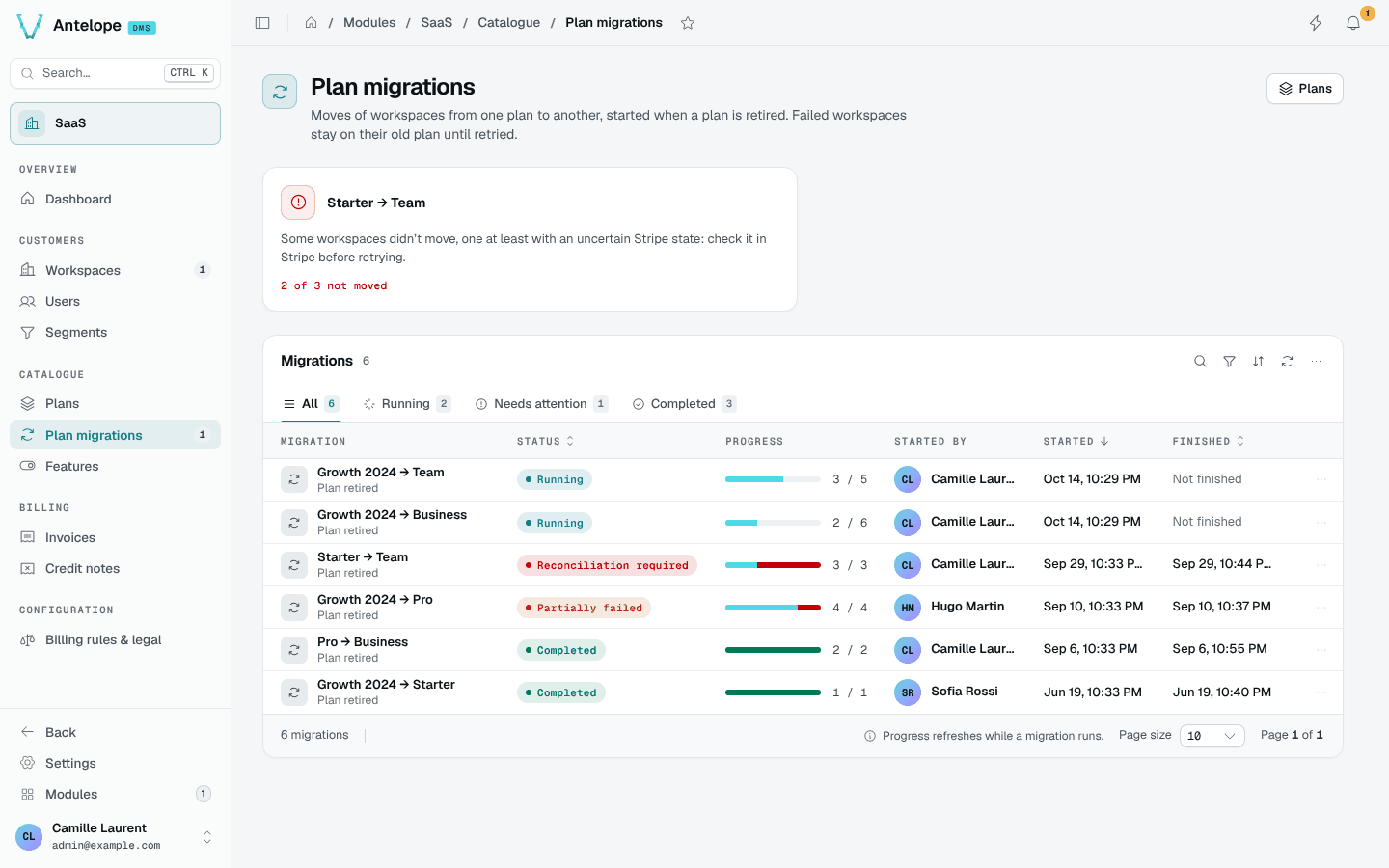This screenshot has width=1389, height=868.
Task: Switch to the All tab
Action: [x=310, y=404]
